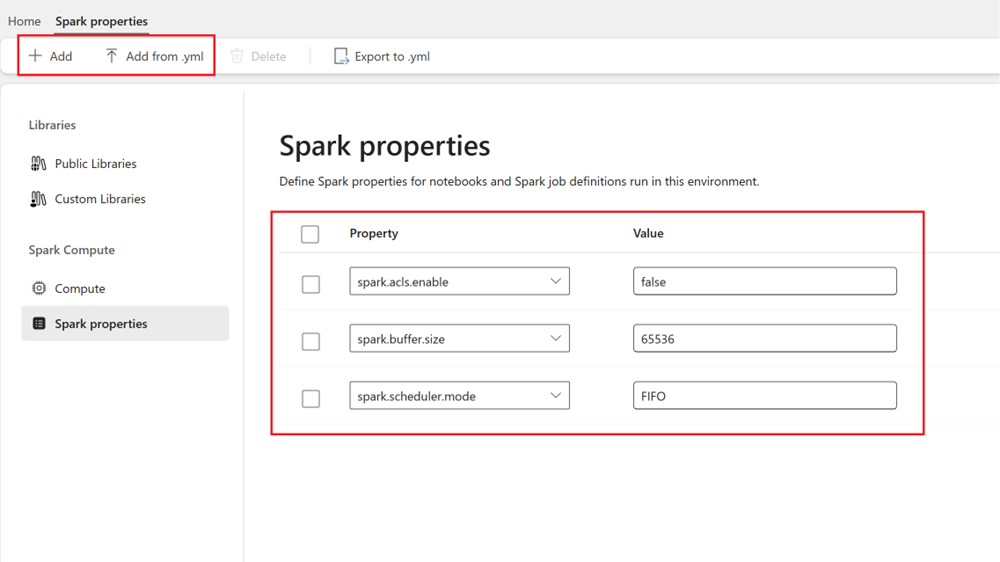This screenshot has width=1000, height=562.
Task: Click the Custom Libraries sidebar icon
Action: pos(39,199)
